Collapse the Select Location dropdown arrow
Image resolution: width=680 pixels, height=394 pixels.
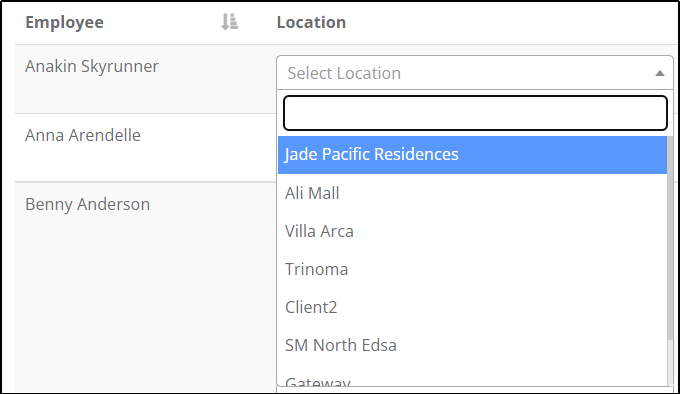[x=660, y=73]
